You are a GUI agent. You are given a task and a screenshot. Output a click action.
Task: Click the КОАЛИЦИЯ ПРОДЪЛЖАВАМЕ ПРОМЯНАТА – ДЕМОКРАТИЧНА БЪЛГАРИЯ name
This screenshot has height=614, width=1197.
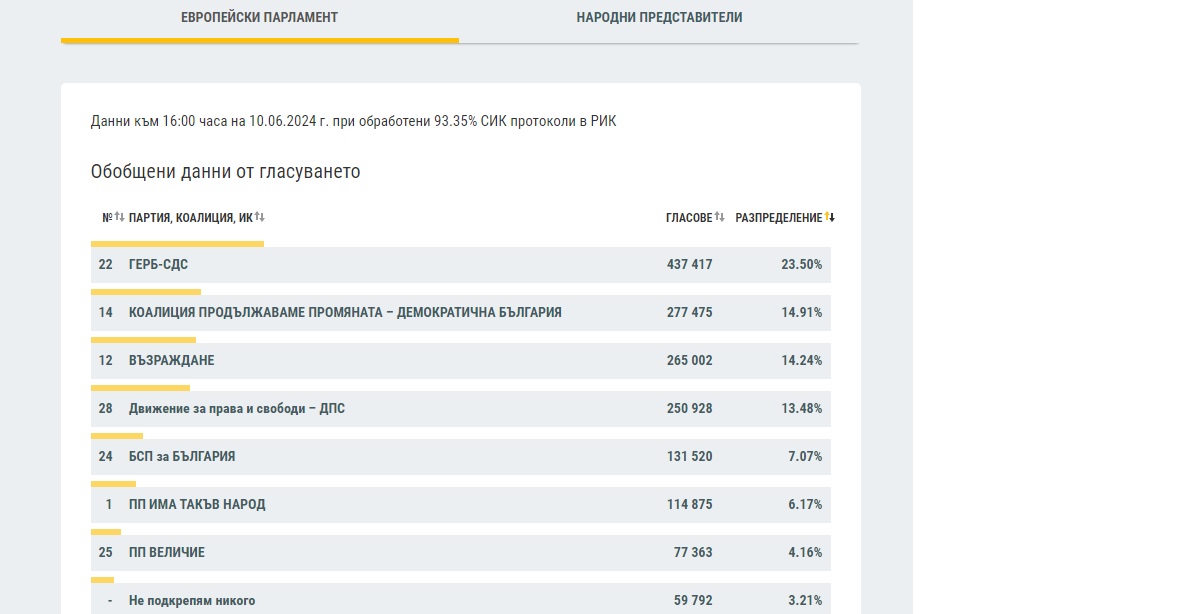pos(345,313)
